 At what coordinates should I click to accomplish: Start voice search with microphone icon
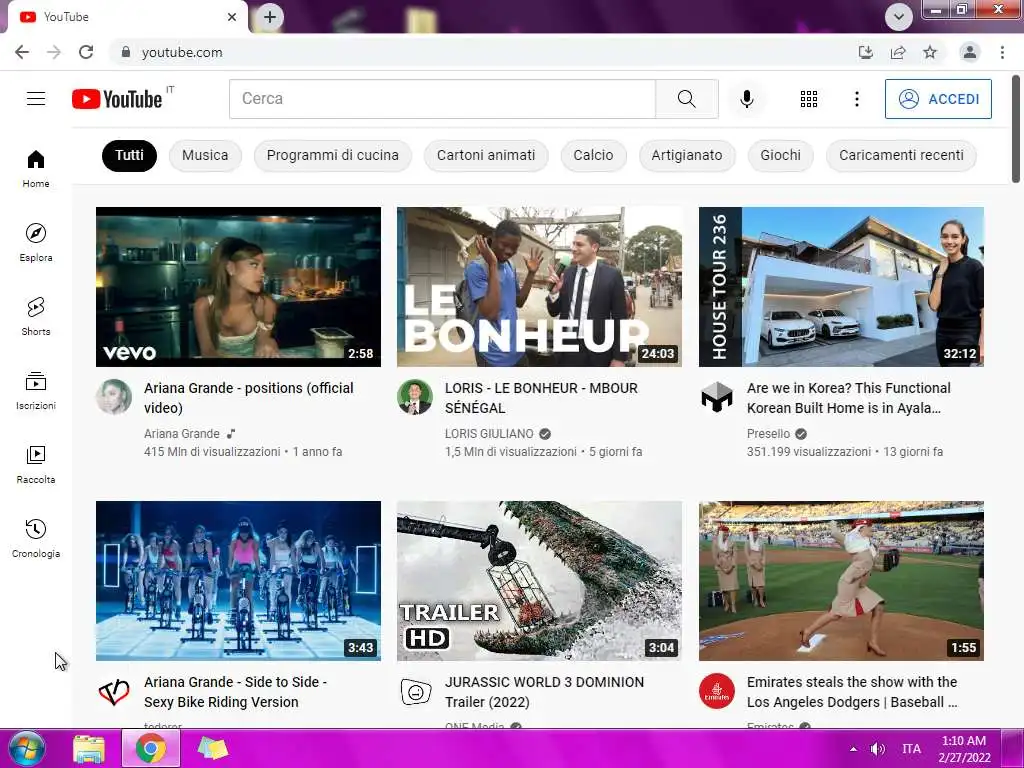click(746, 99)
